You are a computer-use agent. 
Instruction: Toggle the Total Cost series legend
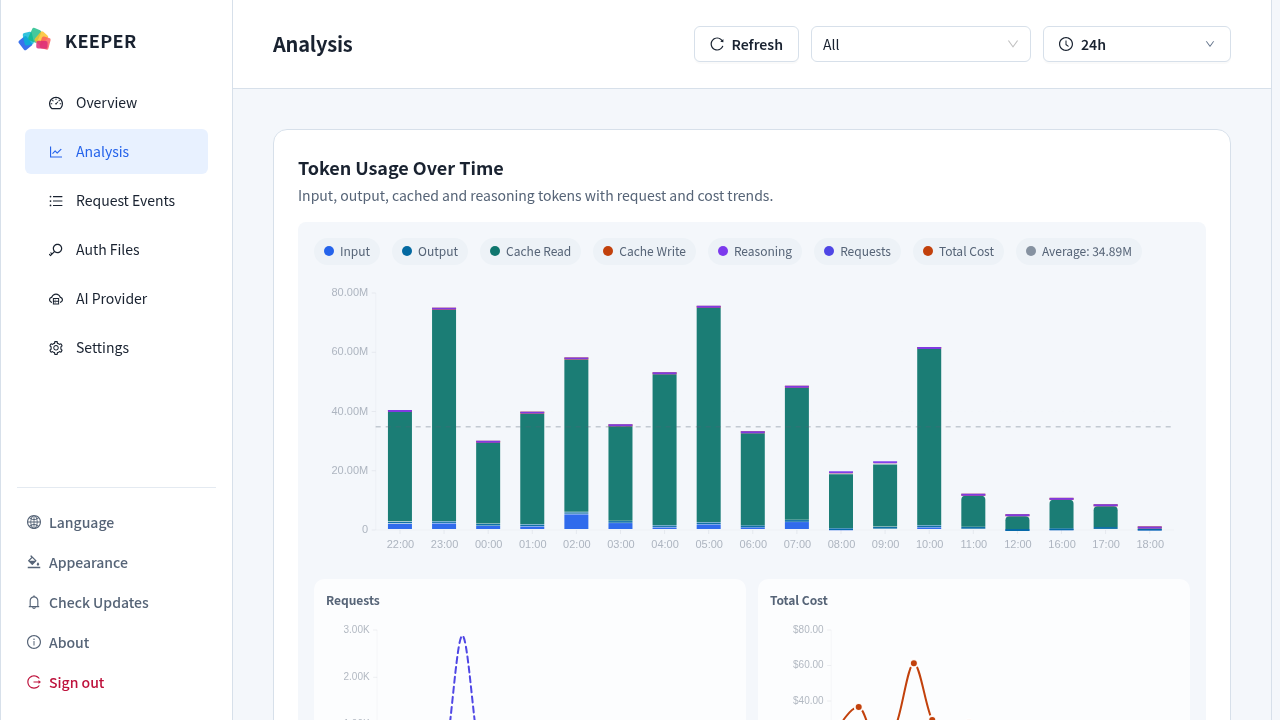(958, 251)
